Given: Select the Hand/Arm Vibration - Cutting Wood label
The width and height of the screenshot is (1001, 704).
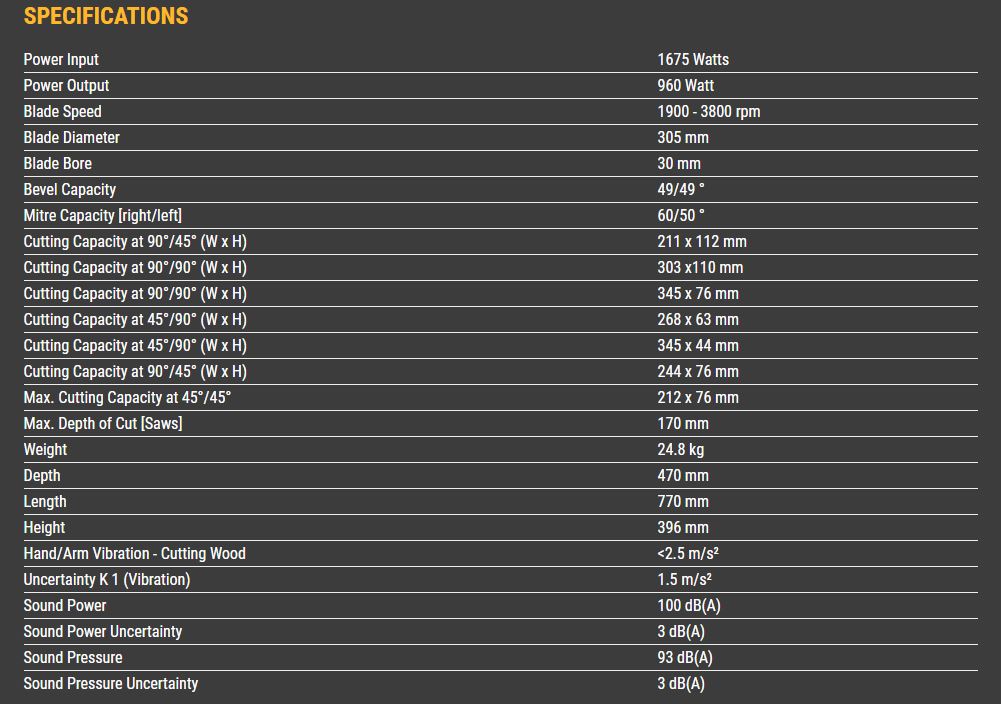Looking at the screenshot, I should [135, 554].
